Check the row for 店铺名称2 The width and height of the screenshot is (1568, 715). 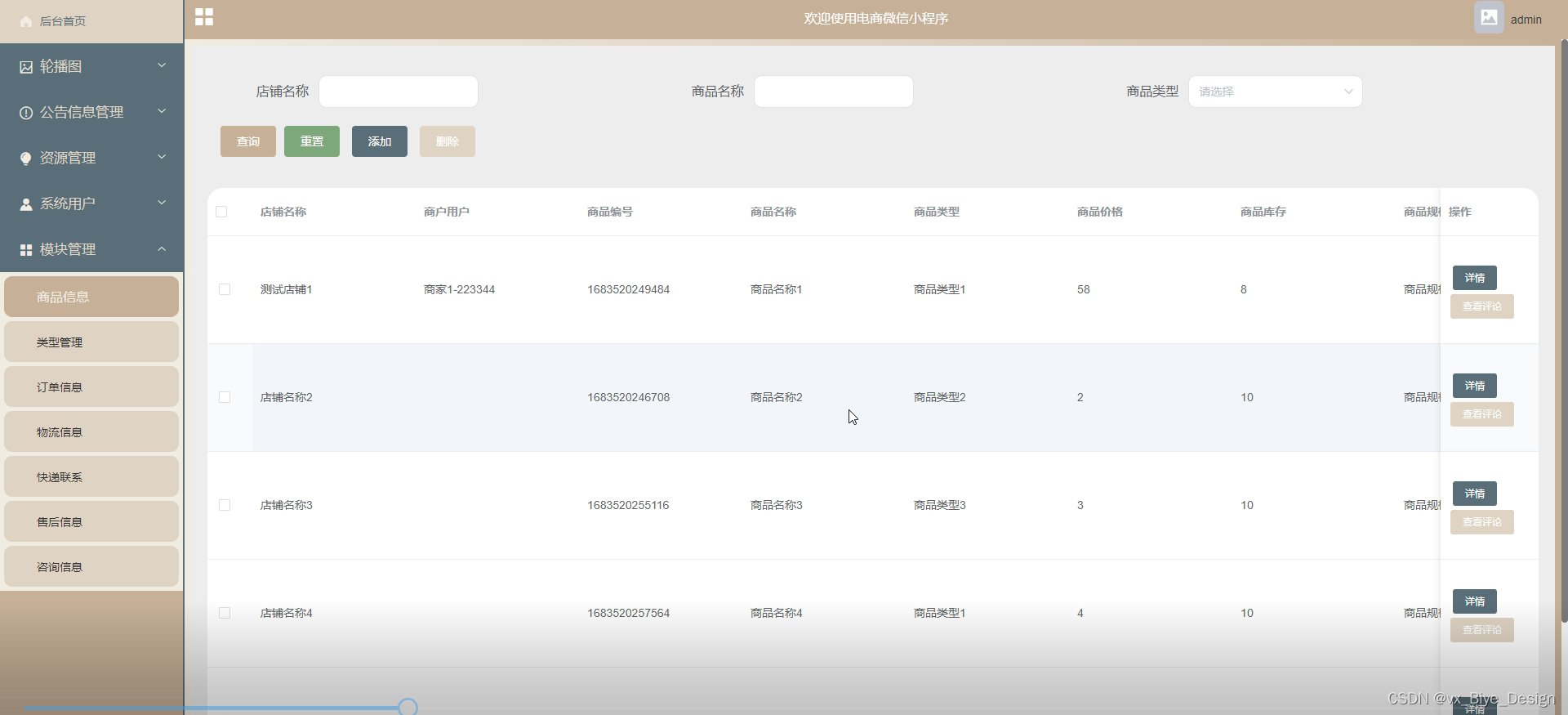[x=225, y=397]
